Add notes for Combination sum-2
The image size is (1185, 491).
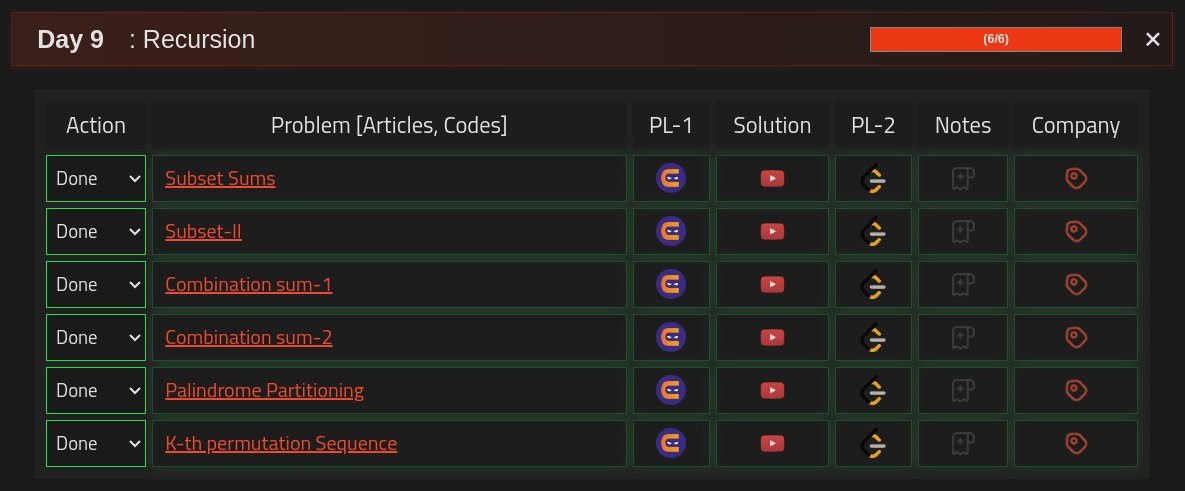point(963,337)
